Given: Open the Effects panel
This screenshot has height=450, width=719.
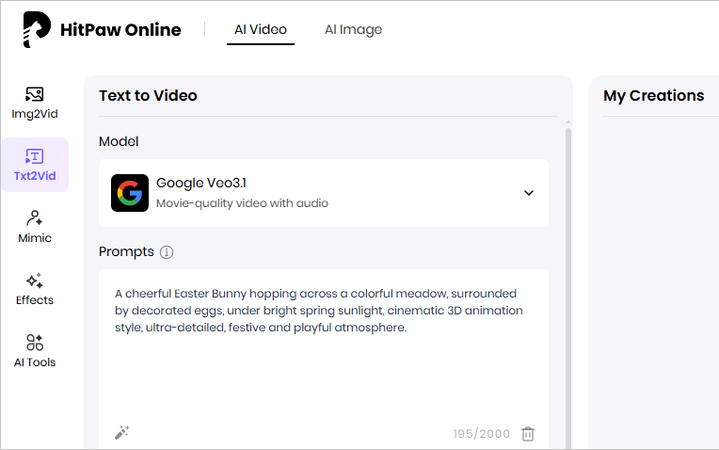Looking at the screenshot, I should [x=35, y=289].
